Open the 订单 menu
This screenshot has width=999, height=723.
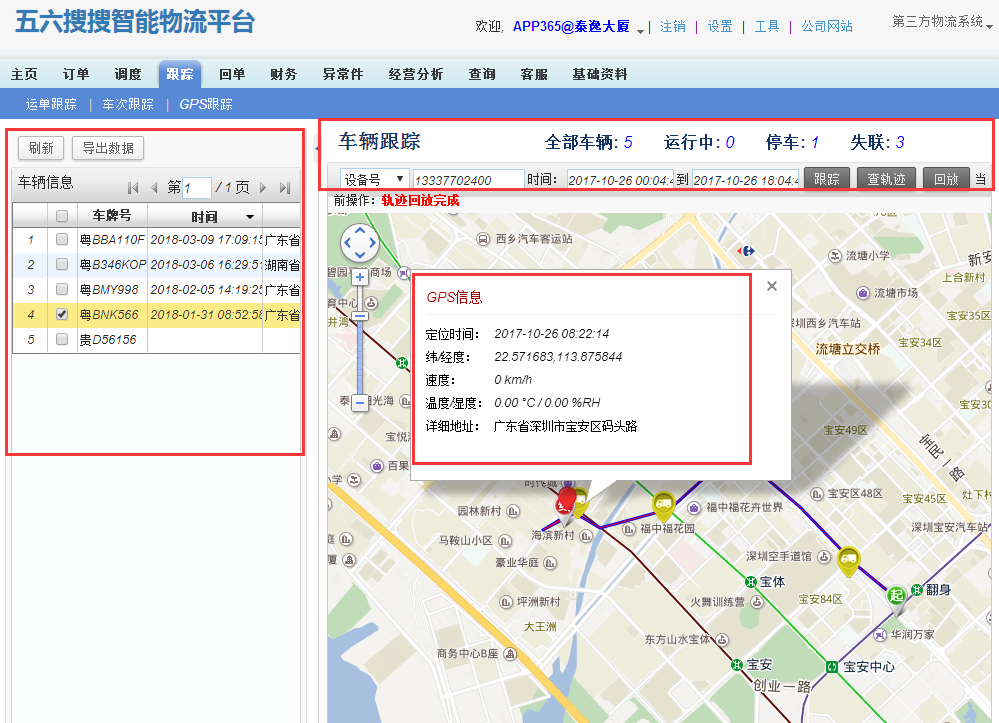click(76, 75)
